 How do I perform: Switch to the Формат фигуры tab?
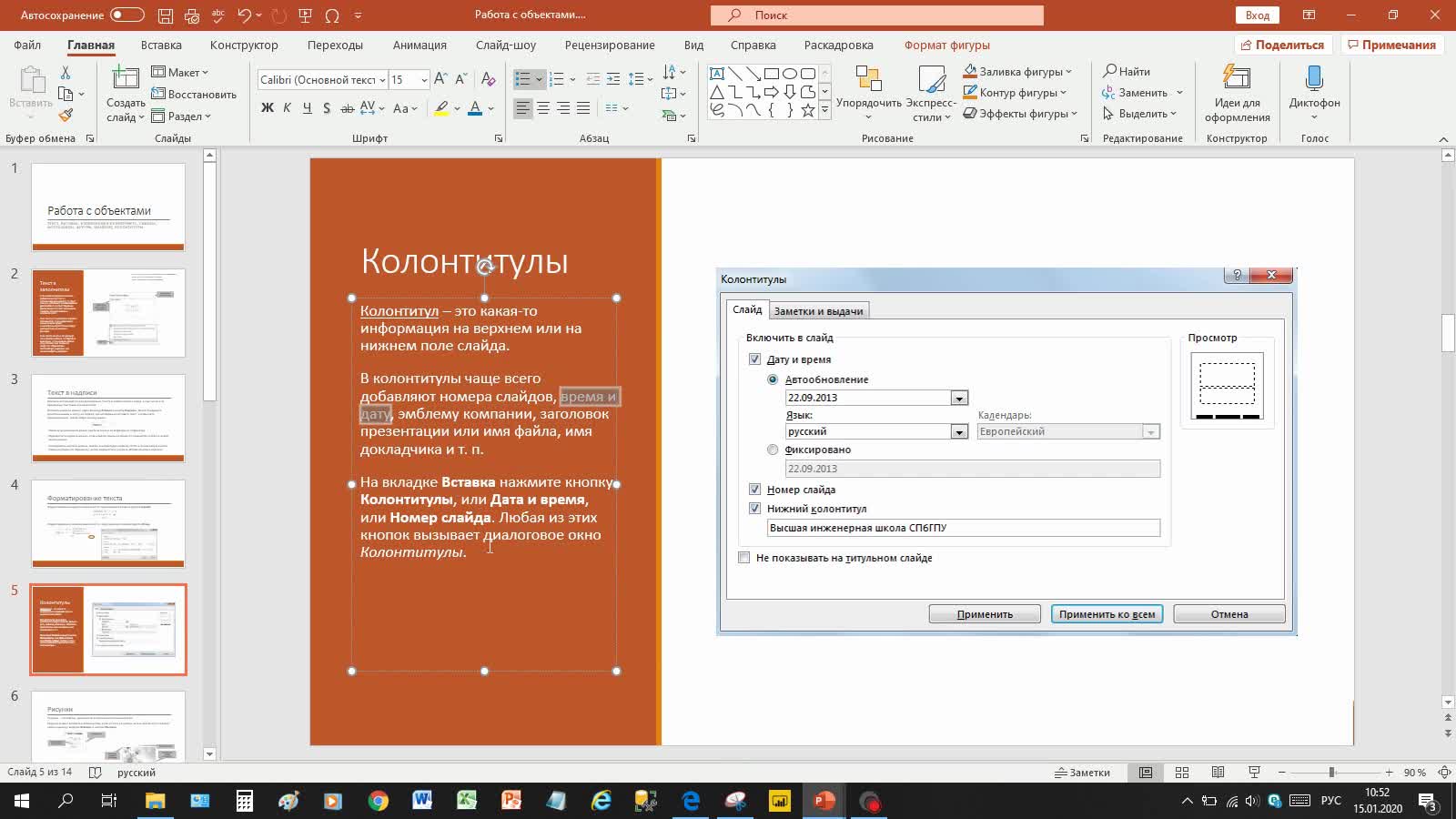(x=946, y=45)
